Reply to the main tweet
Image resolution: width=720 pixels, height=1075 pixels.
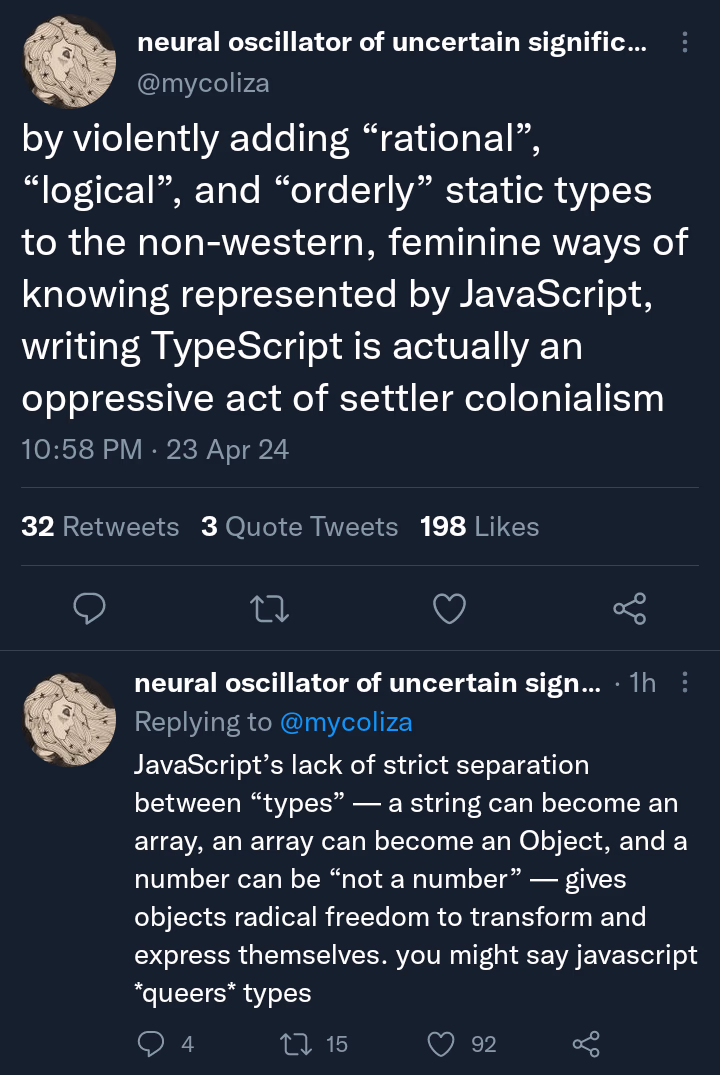click(89, 608)
